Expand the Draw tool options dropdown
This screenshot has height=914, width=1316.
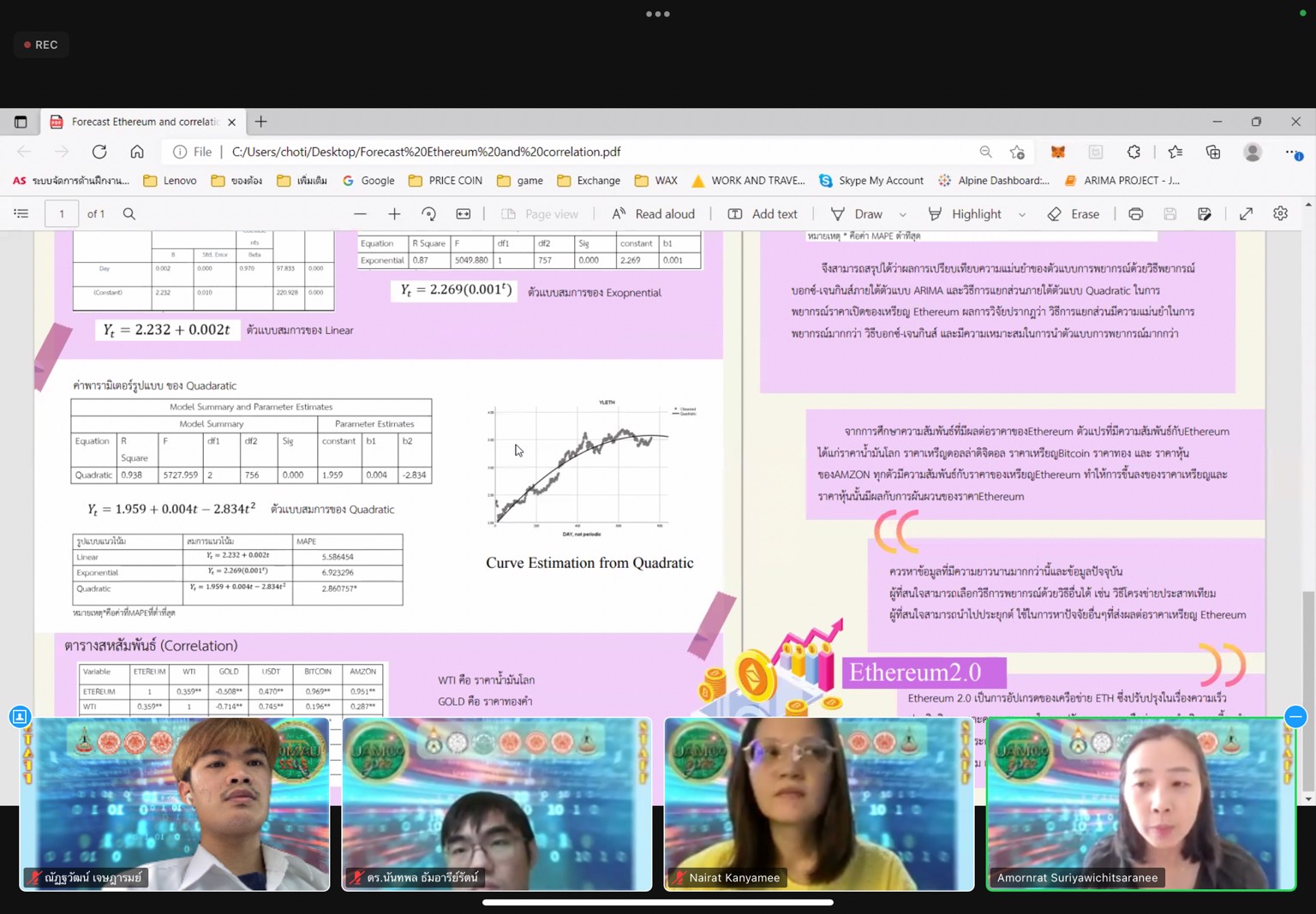point(902,214)
